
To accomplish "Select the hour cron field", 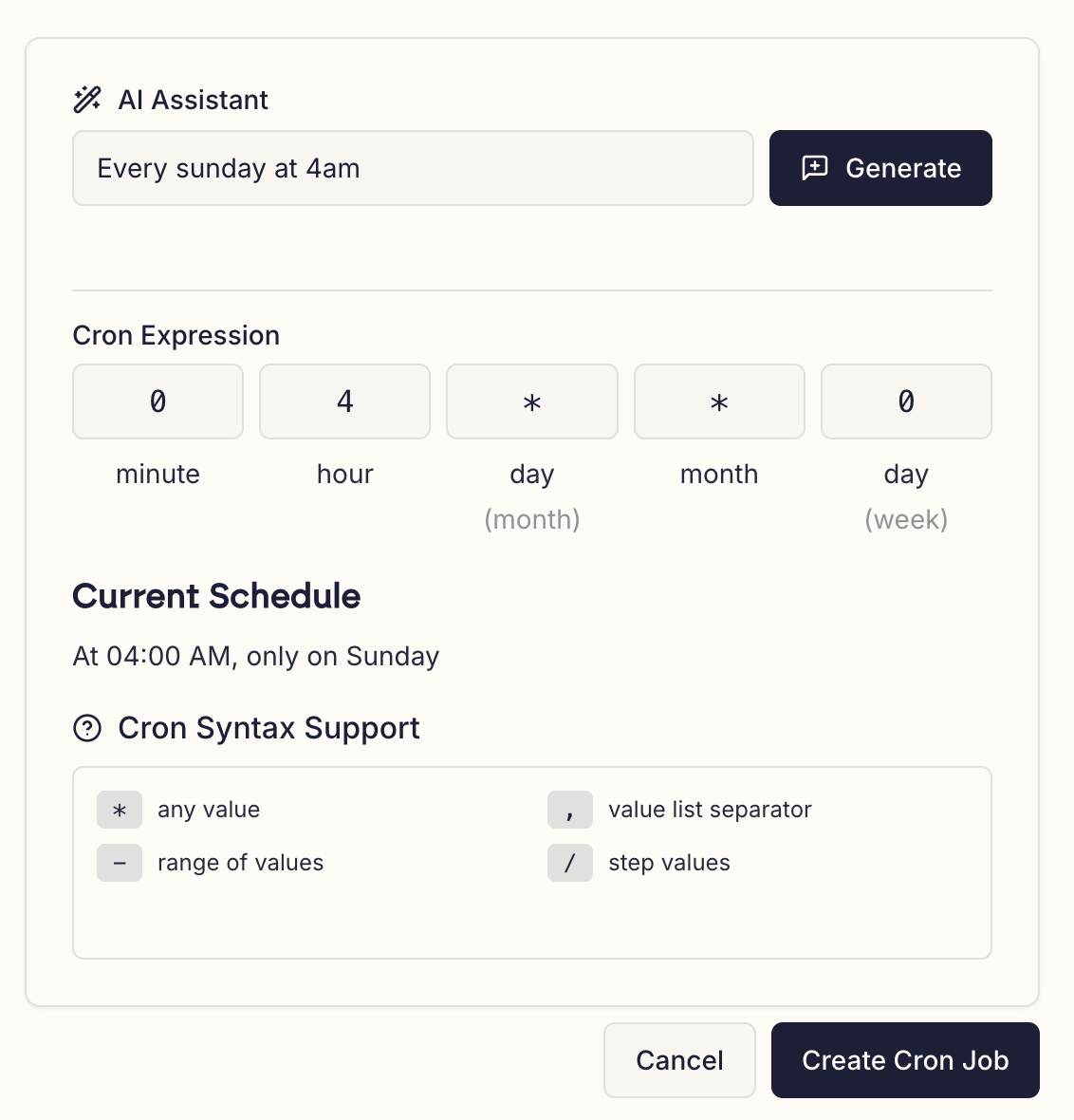I will pyautogui.click(x=345, y=401).
